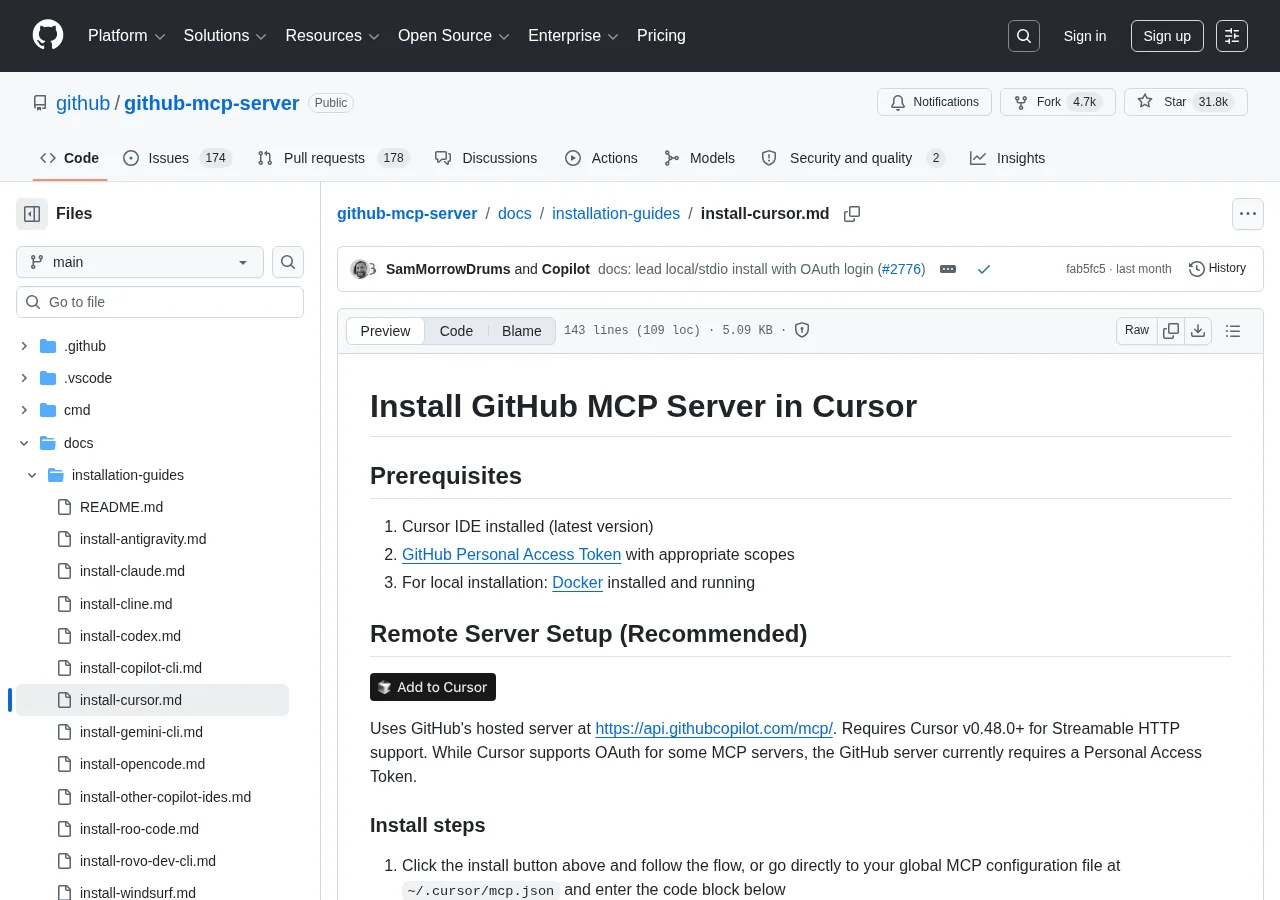This screenshot has width=1280, height=900.
Task: Click the search magnifier icon in header
Action: (x=1024, y=36)
